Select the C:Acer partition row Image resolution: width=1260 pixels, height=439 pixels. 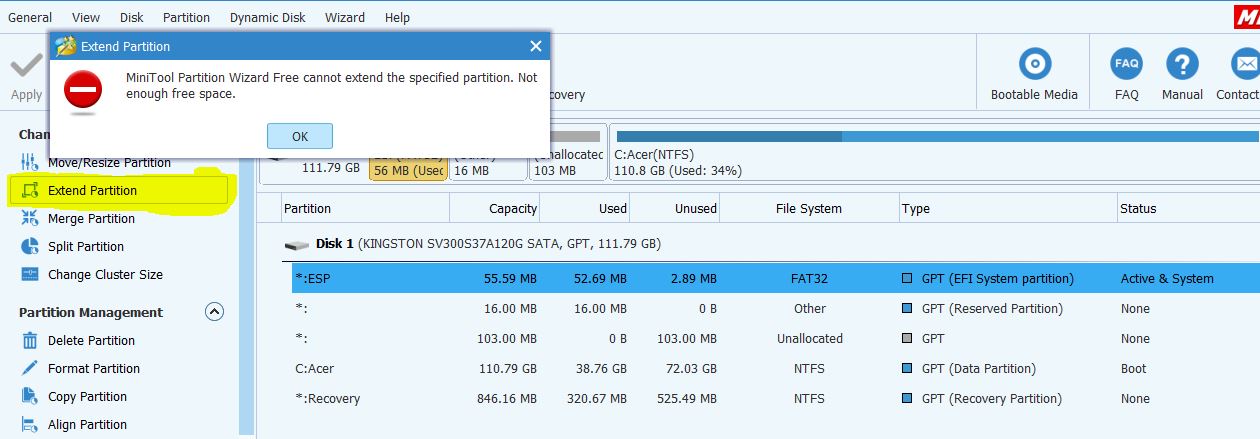(x=776, y=368)
